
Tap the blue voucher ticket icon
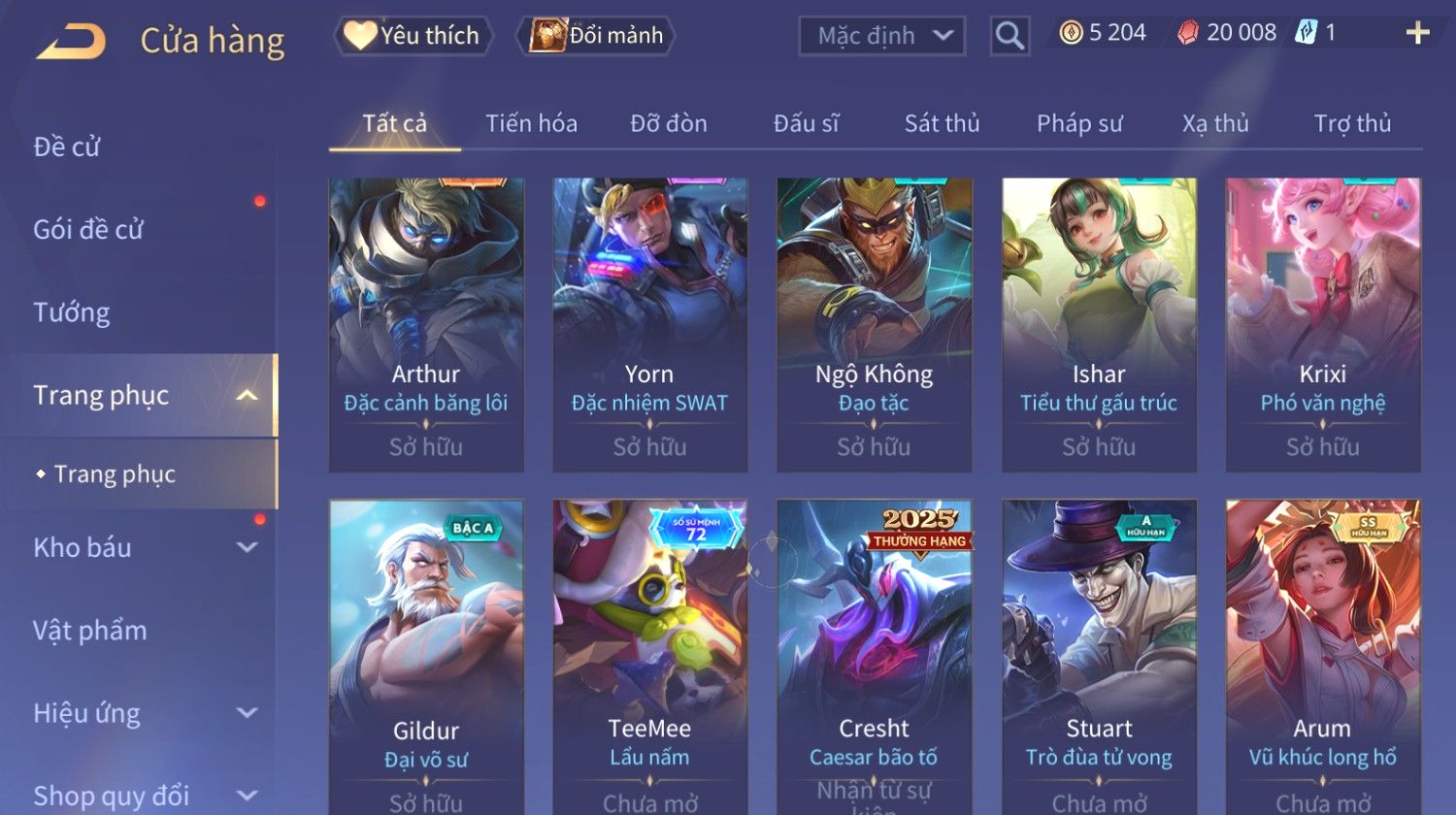[x=1307, y=33]
